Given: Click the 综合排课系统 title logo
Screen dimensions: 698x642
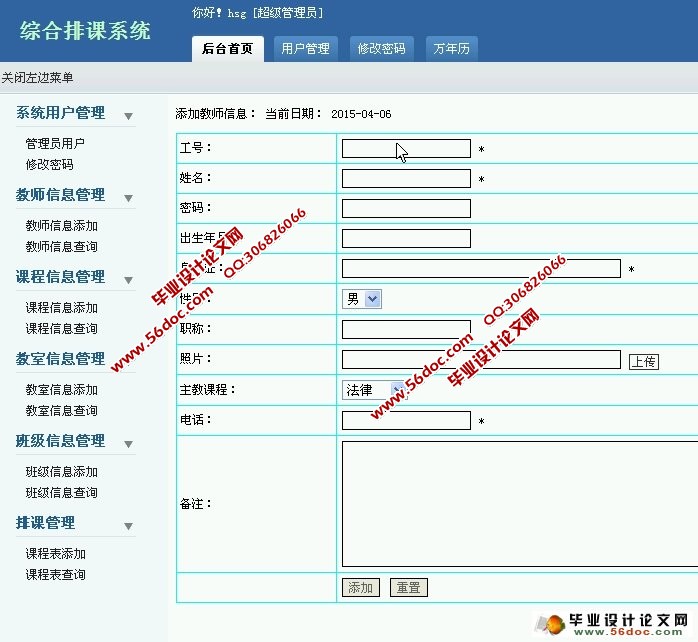Looking at the screenshot, I should click(85, 31).
